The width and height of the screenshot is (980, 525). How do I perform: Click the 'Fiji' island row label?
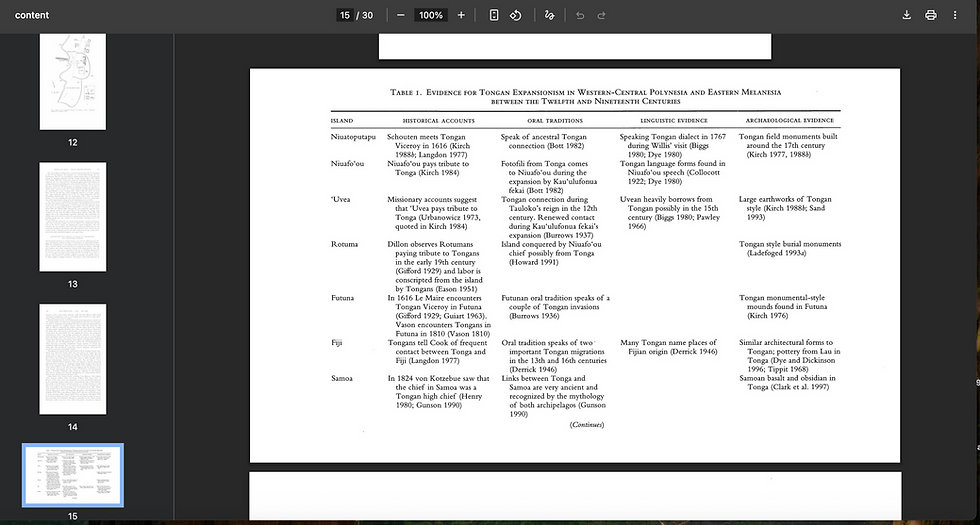[336, 342]
